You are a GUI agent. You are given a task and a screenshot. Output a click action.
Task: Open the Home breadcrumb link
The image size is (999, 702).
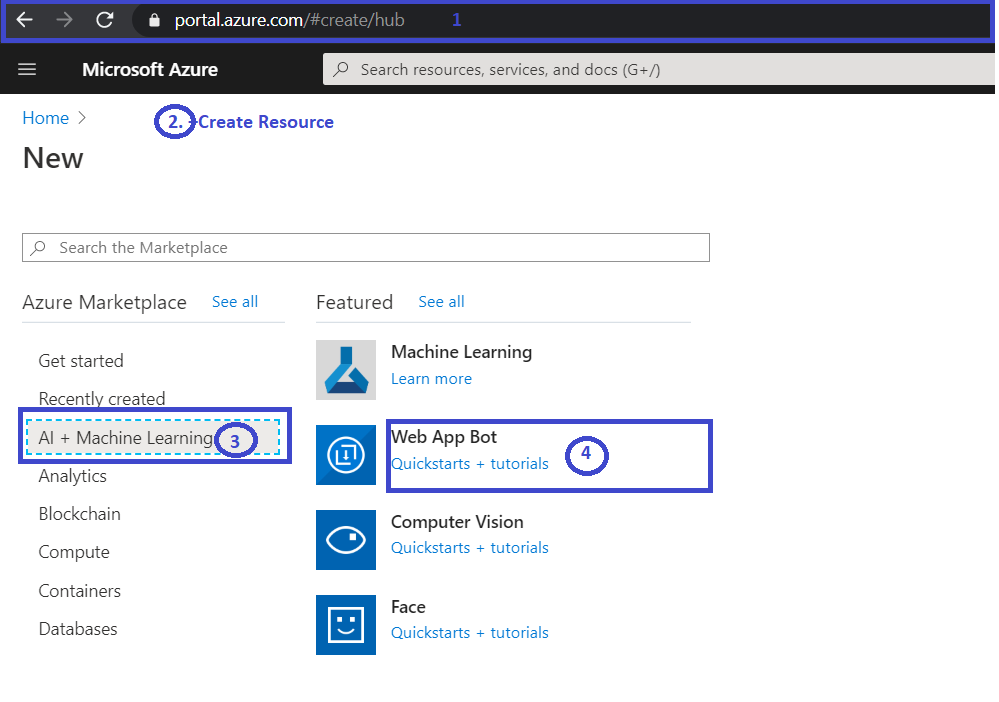(x=45, y=117)
